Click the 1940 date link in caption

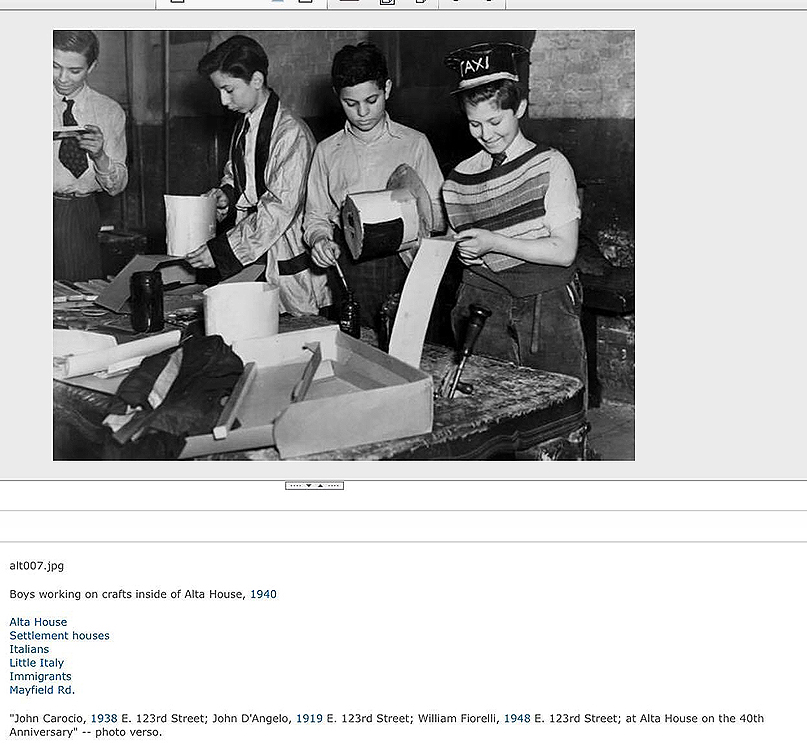pos(263,594)
